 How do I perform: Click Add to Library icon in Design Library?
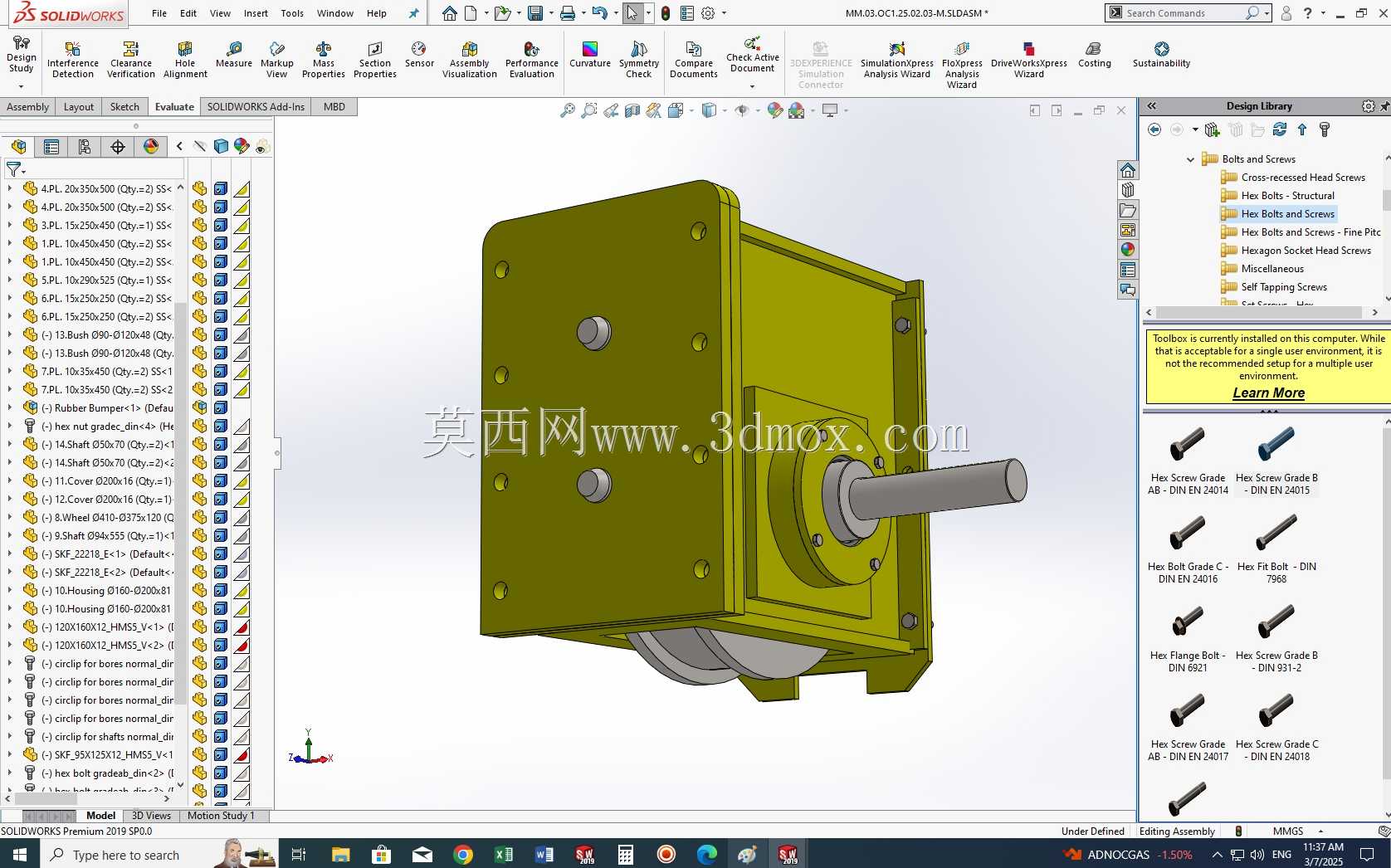click(1212, 129)
